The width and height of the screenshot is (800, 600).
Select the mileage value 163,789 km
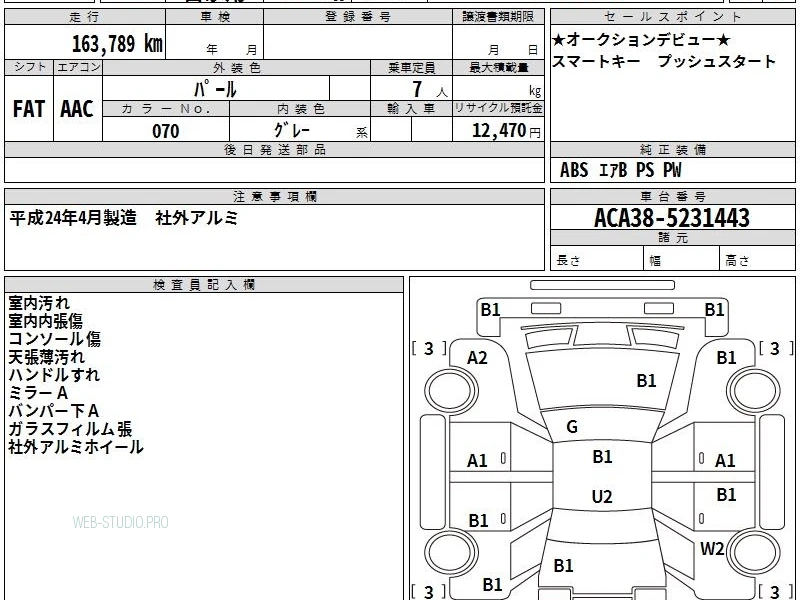[117, 43]
